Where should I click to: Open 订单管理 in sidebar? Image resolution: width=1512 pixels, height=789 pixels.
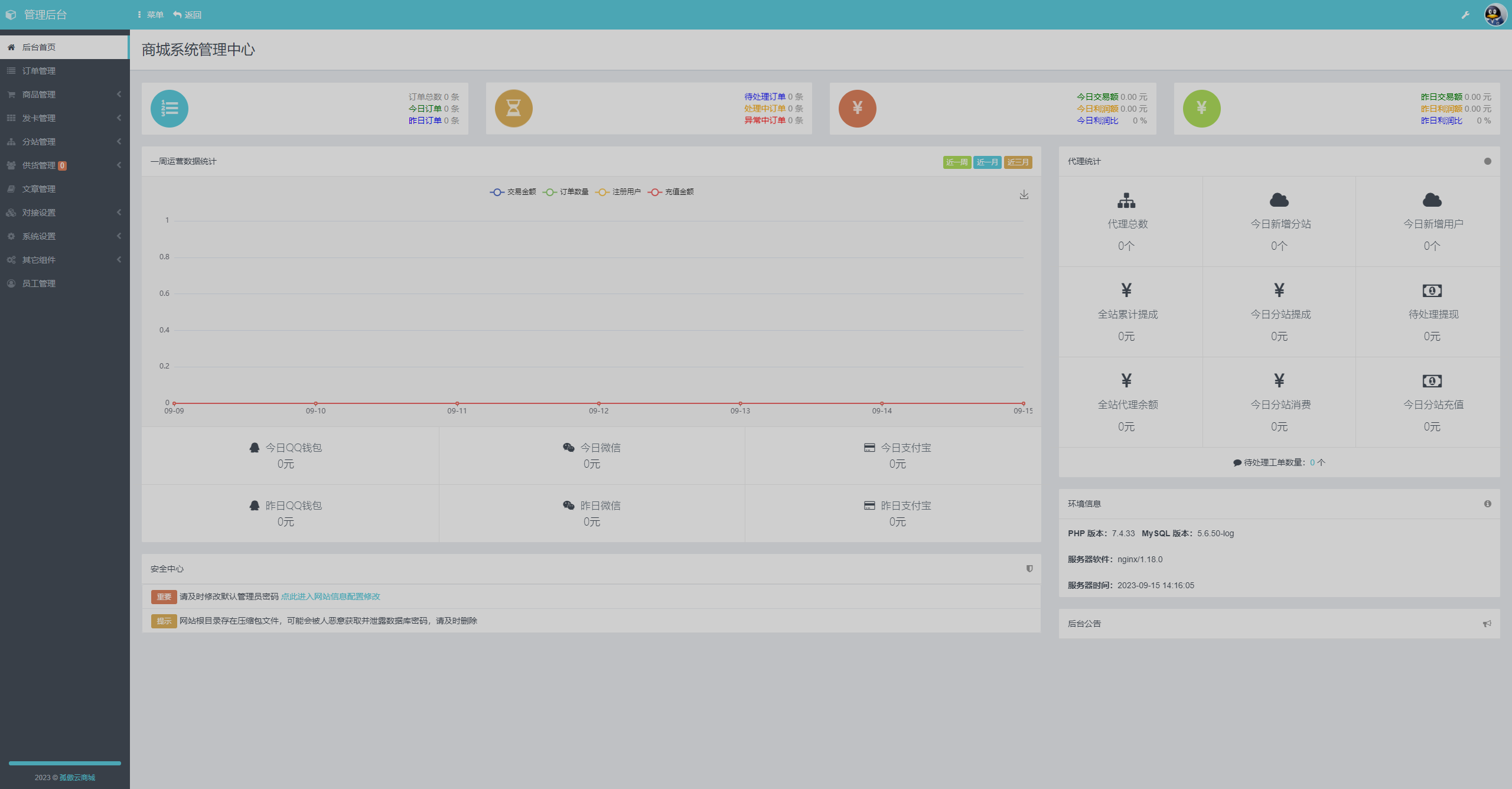point(39,71)
